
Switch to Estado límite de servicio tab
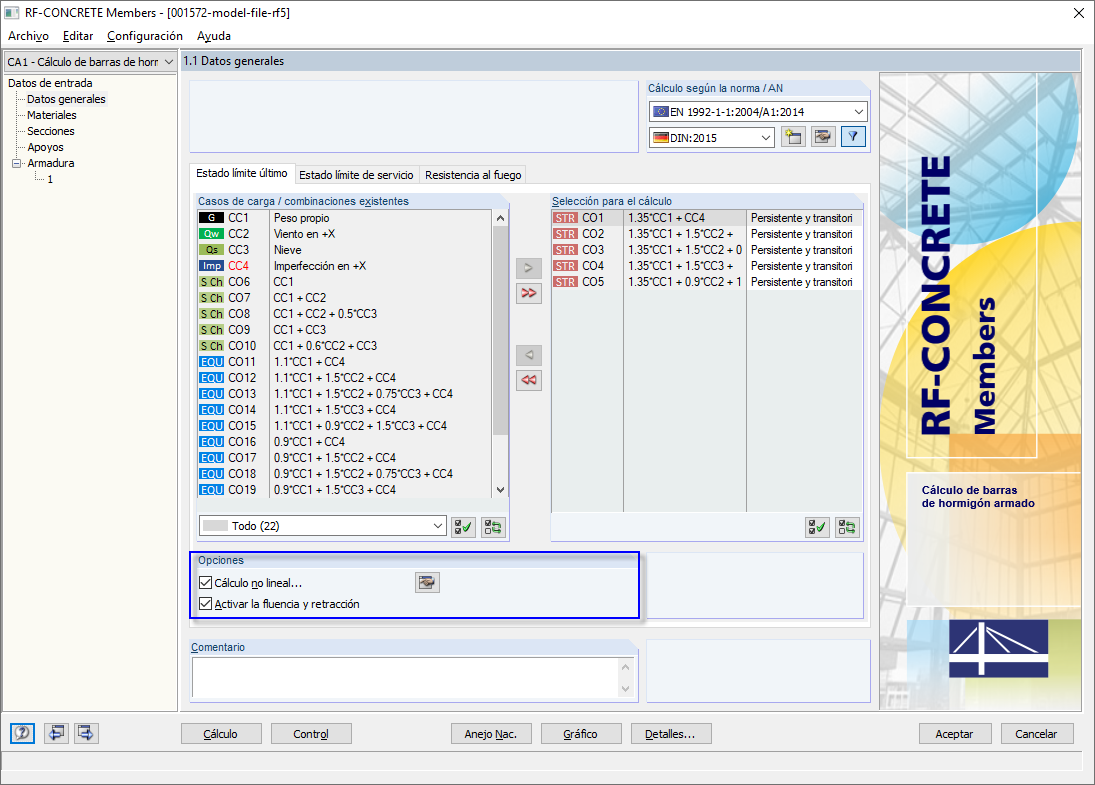coord(356,175)
